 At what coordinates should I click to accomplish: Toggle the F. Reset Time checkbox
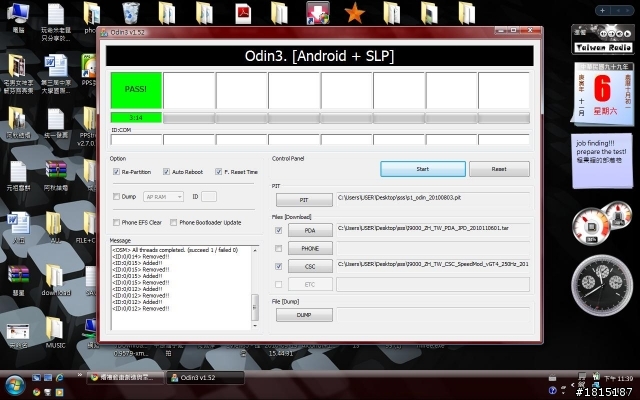[218, 172]
